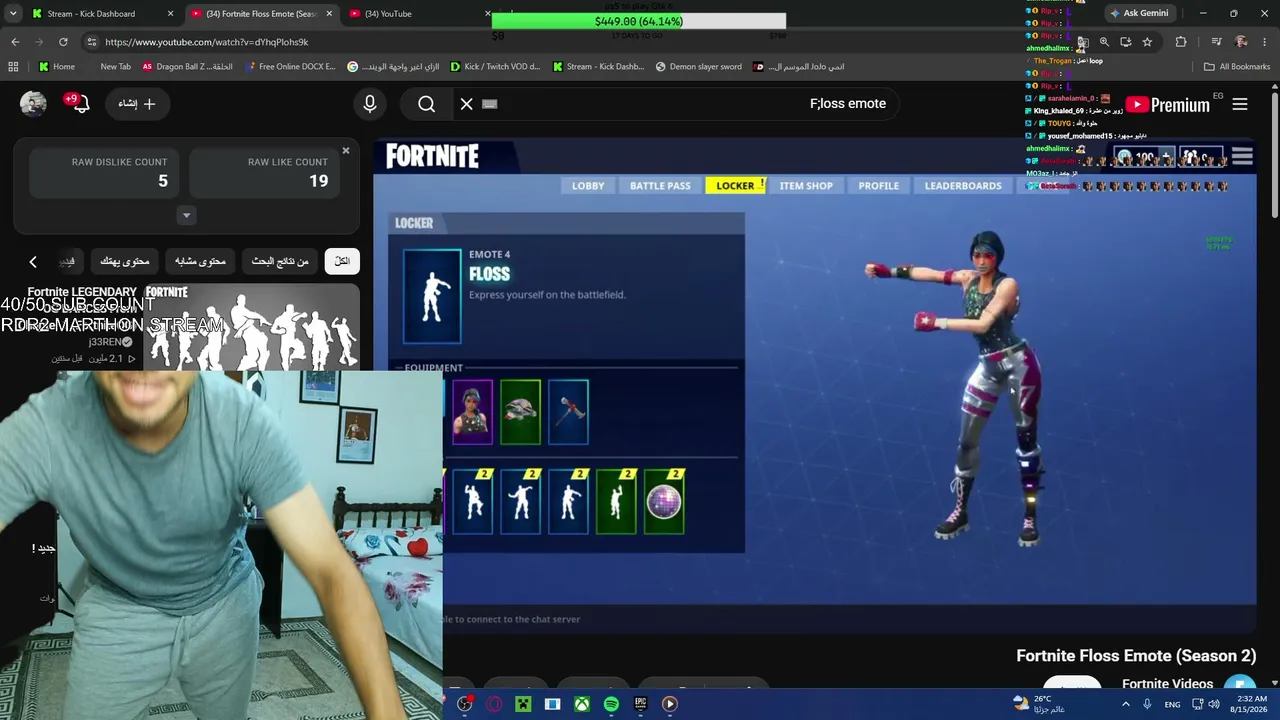Reload the YouTube page
Image resolution: width=1280 pixels, height=720 pixels.
[x=63, y=42]
